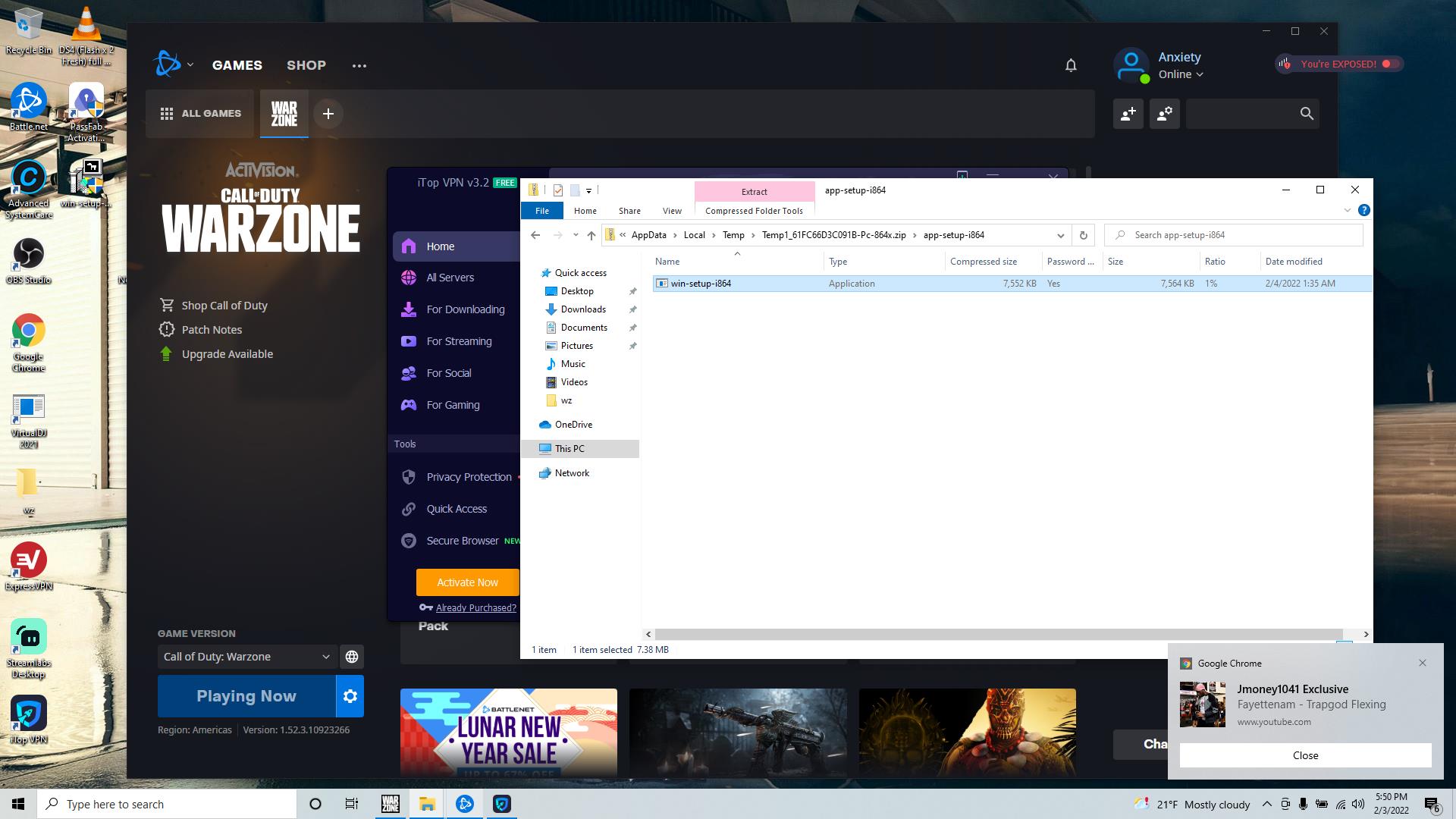This screenshot has height=819, width=1456.
Task: Open the Add Friend icon in Battle.net
Action: coord(1128,114)
